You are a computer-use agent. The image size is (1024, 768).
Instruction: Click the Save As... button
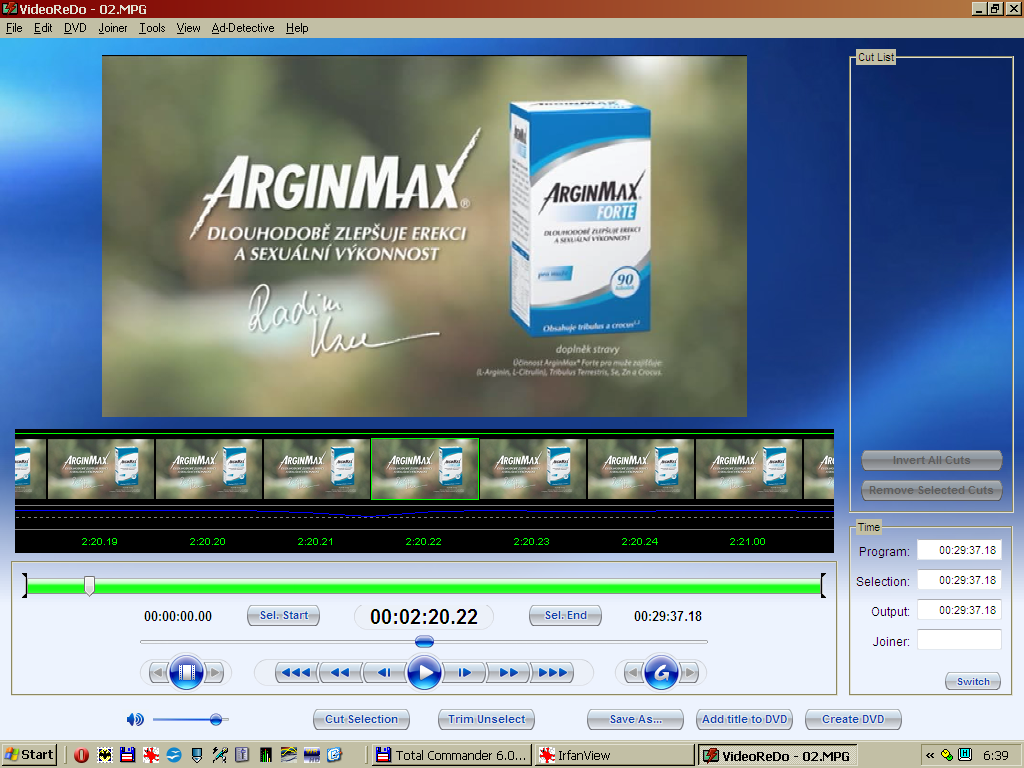click(x=635, y=719)
